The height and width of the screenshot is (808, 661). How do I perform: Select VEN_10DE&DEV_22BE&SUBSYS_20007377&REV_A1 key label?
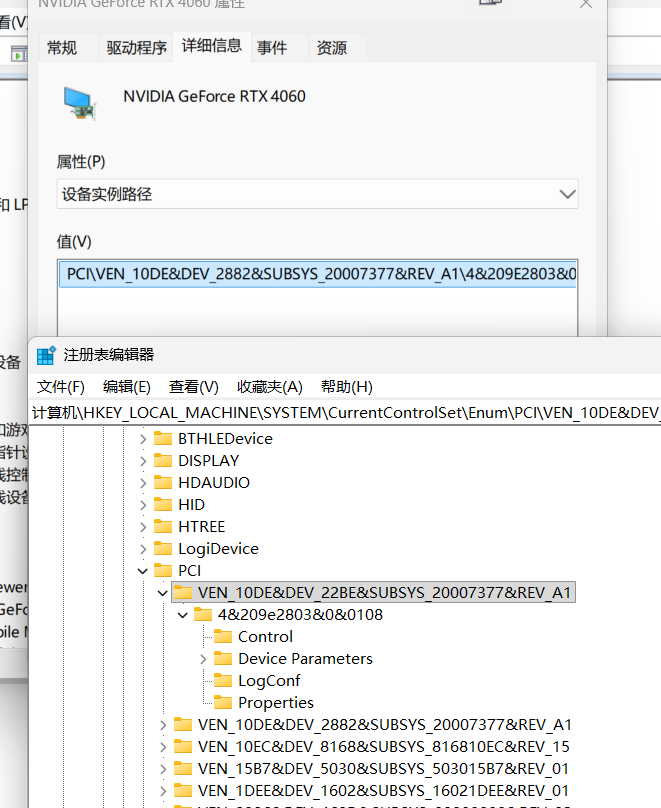click(384, 593)
